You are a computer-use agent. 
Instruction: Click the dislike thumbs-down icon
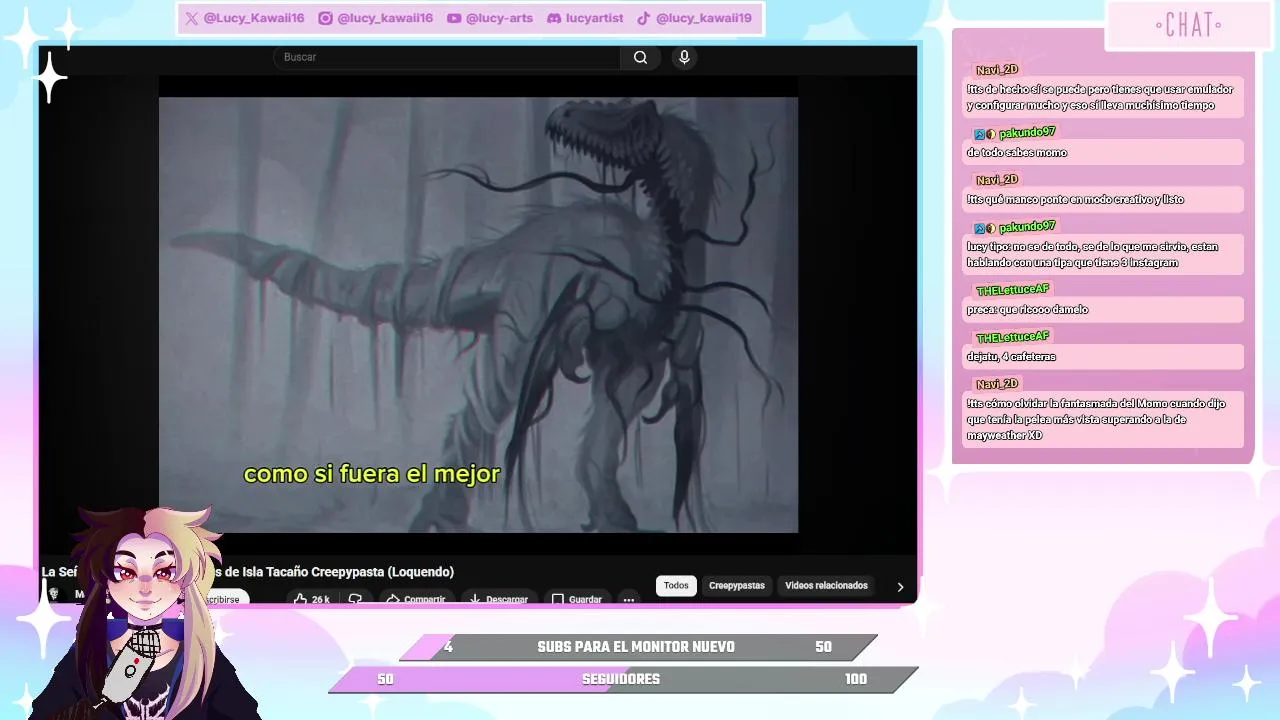(x=355, y=599)
